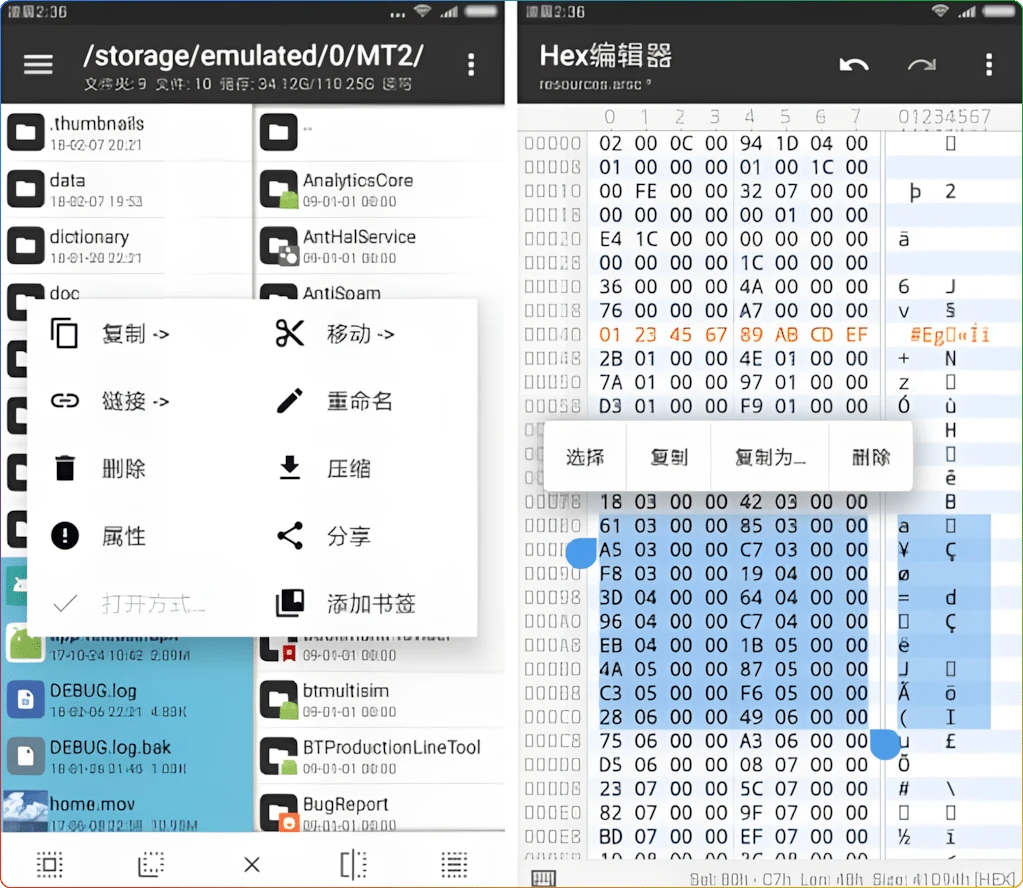The image size is (1023, 888).
Task: Tap 复制 in the hex editor popup
Action: 670,456
